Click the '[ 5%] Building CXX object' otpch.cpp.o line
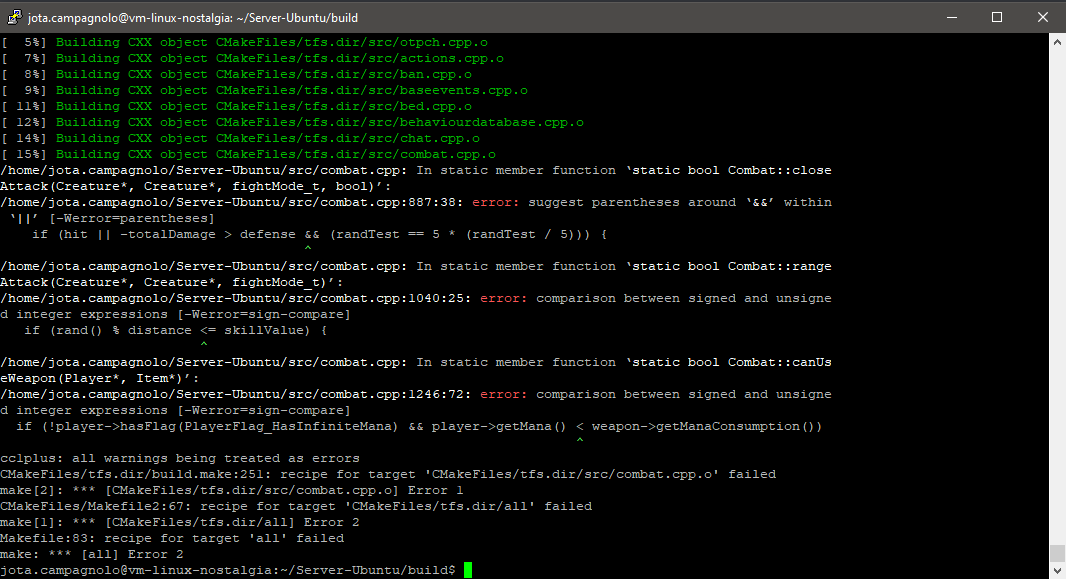 tap(244, 42)
